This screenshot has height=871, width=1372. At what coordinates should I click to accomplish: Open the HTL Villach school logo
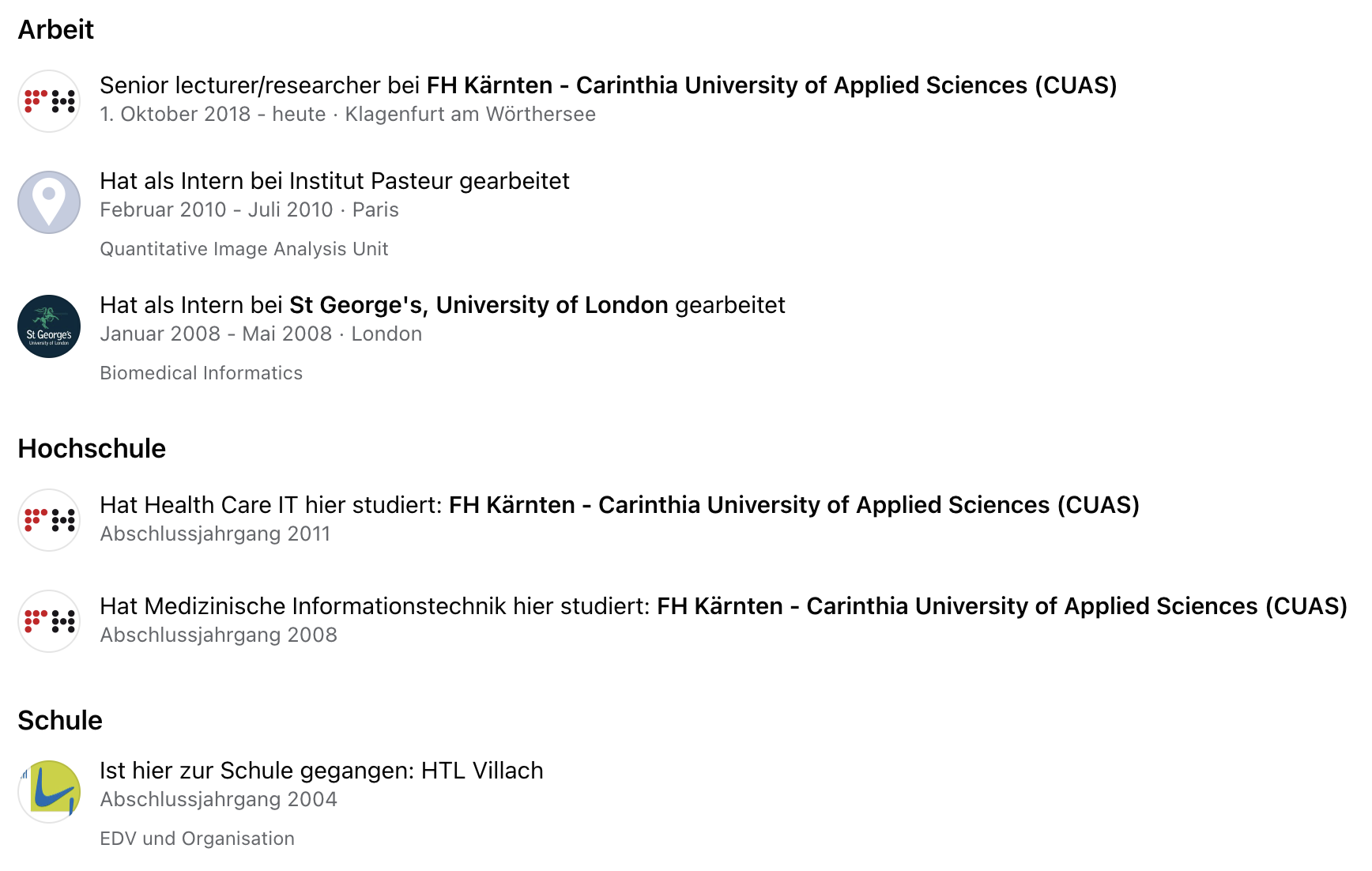coord(49,792)
